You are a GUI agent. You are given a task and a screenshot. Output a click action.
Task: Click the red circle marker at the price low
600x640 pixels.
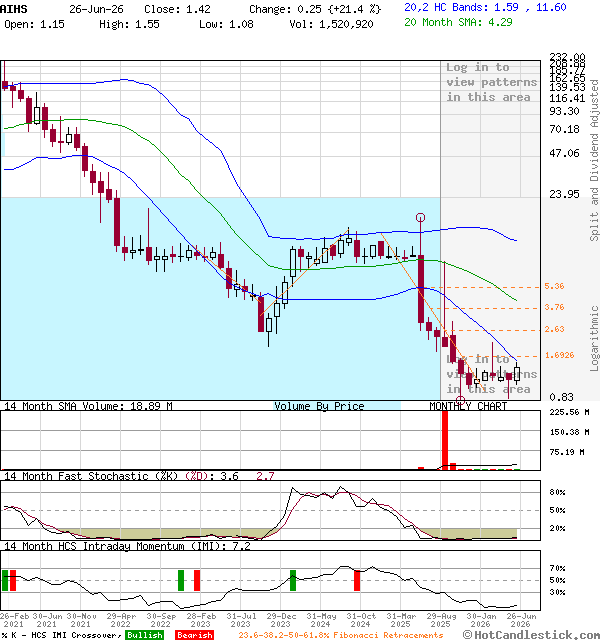pyautogui.click(x=460, y=400)
